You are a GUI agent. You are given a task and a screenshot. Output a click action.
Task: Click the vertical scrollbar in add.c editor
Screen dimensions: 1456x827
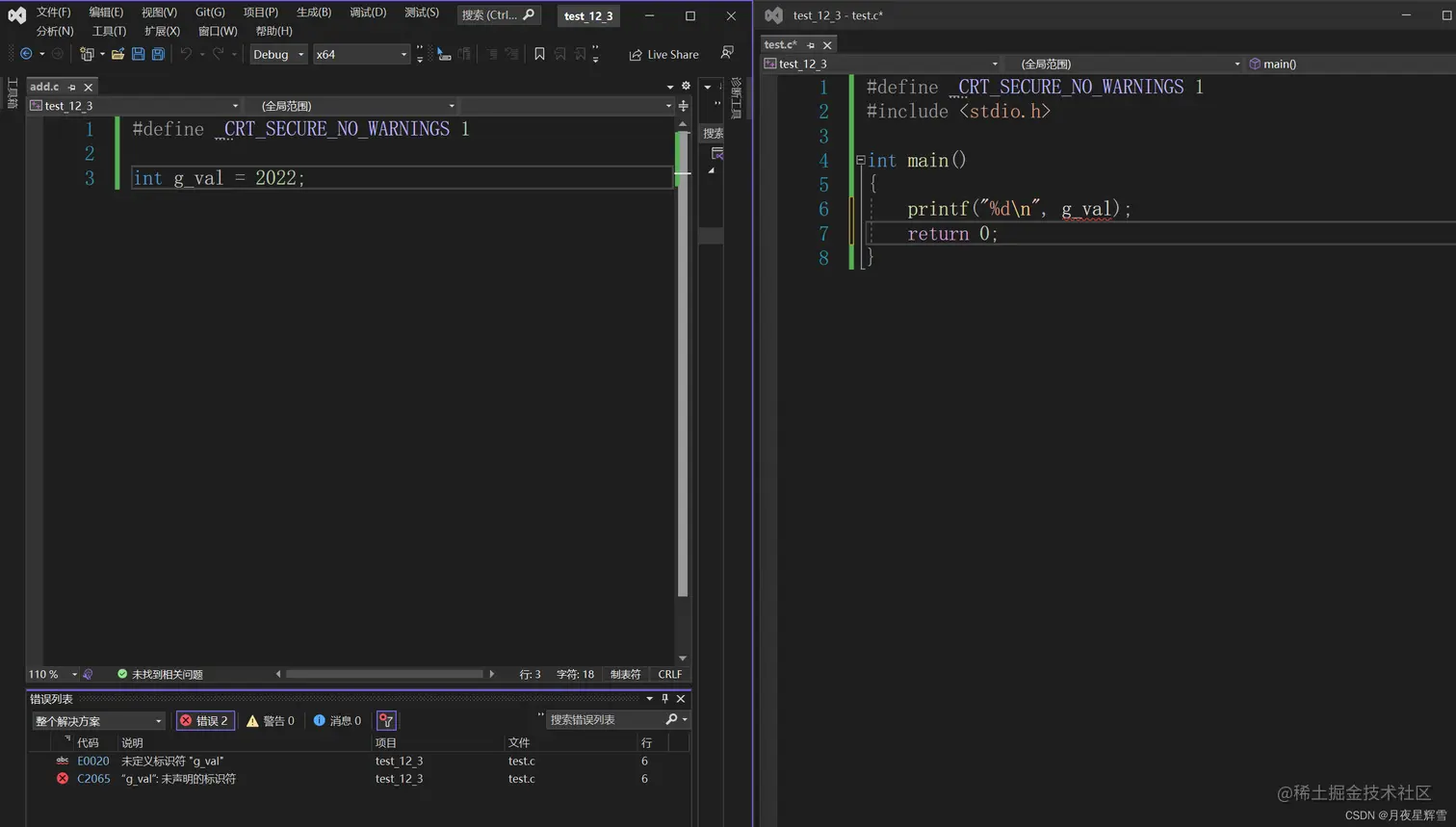(683, 363)
